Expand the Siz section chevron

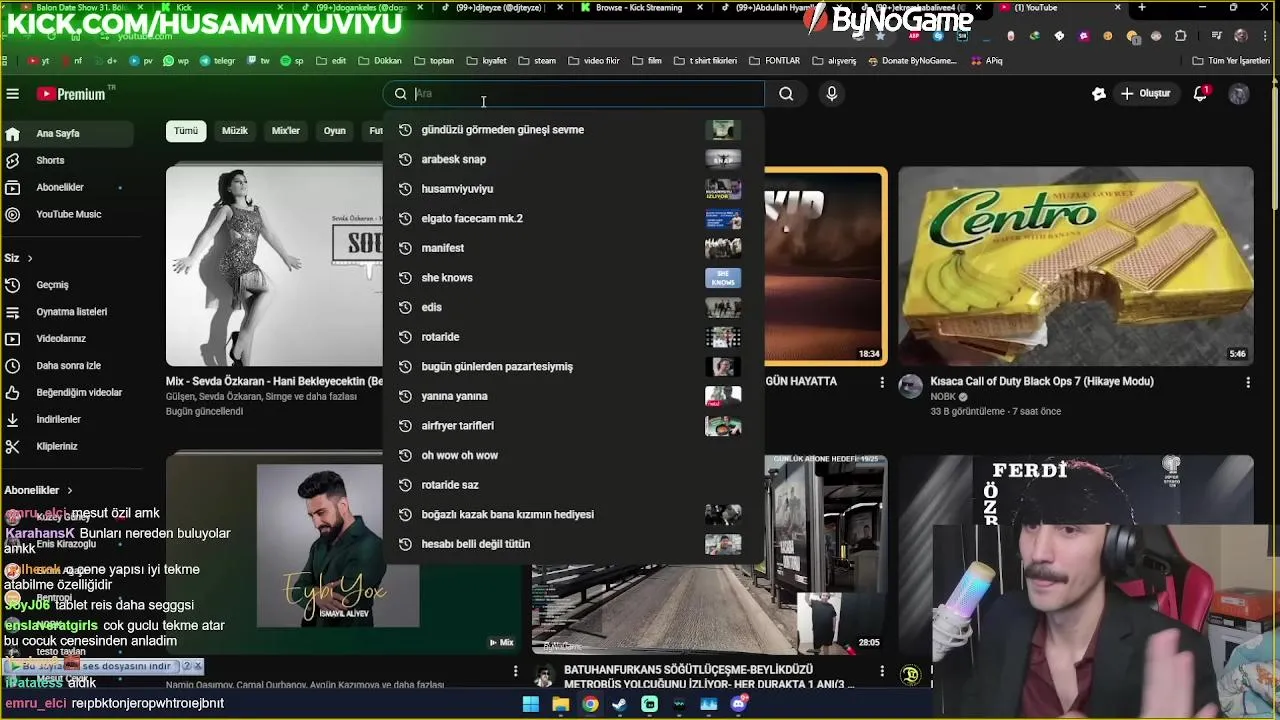click(x=30, y=258)
